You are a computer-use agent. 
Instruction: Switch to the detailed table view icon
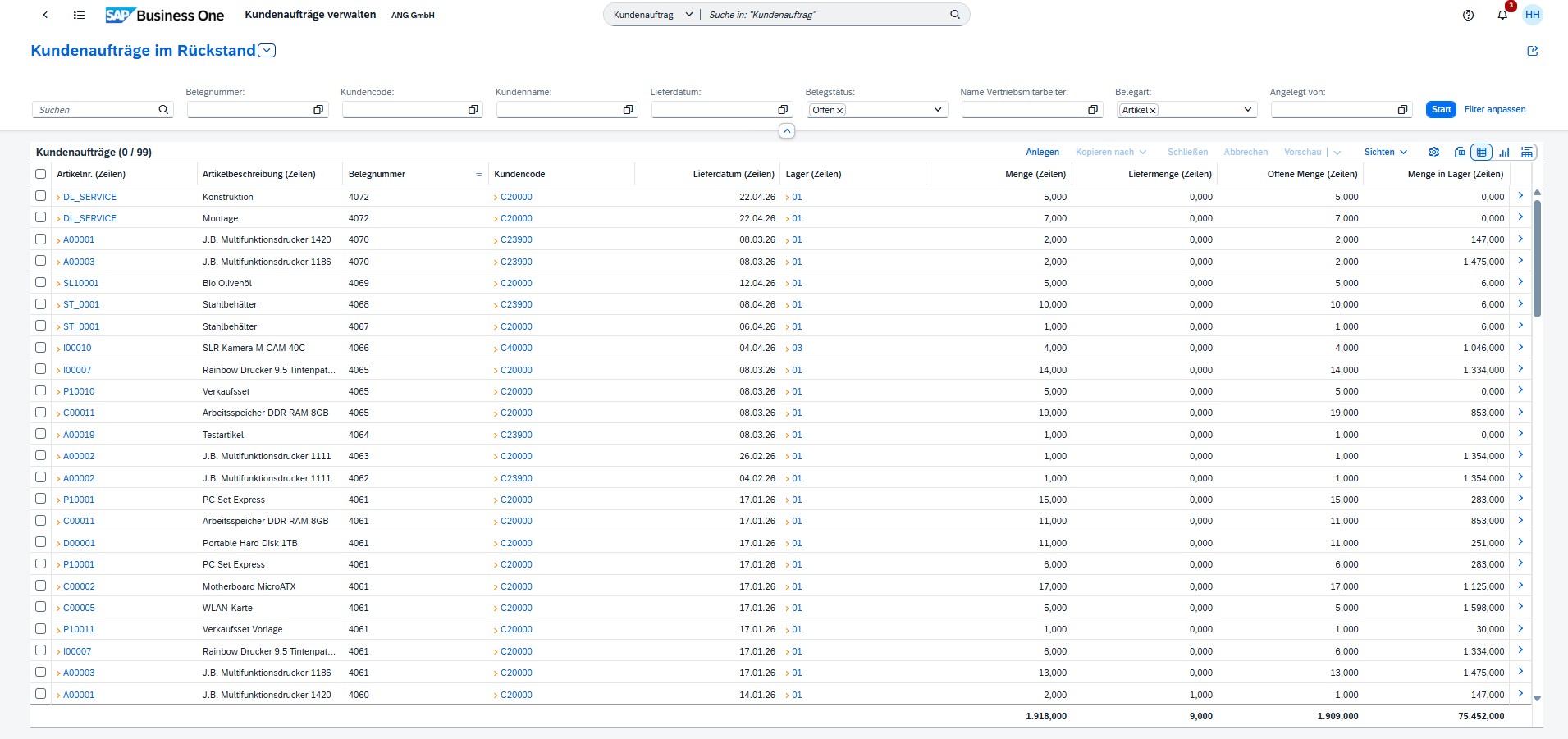point(1527,153)
